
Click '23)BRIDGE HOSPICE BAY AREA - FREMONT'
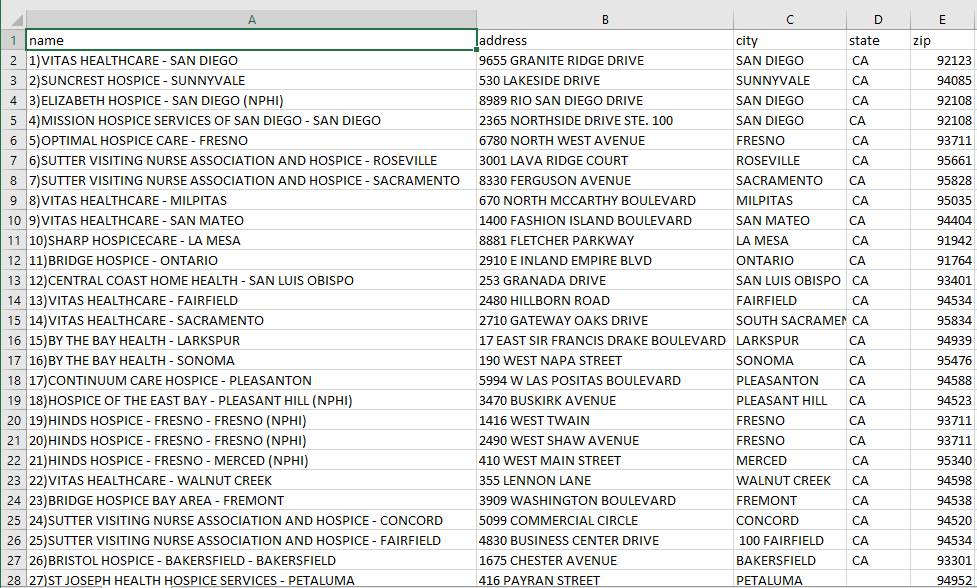tap(252, 500)
